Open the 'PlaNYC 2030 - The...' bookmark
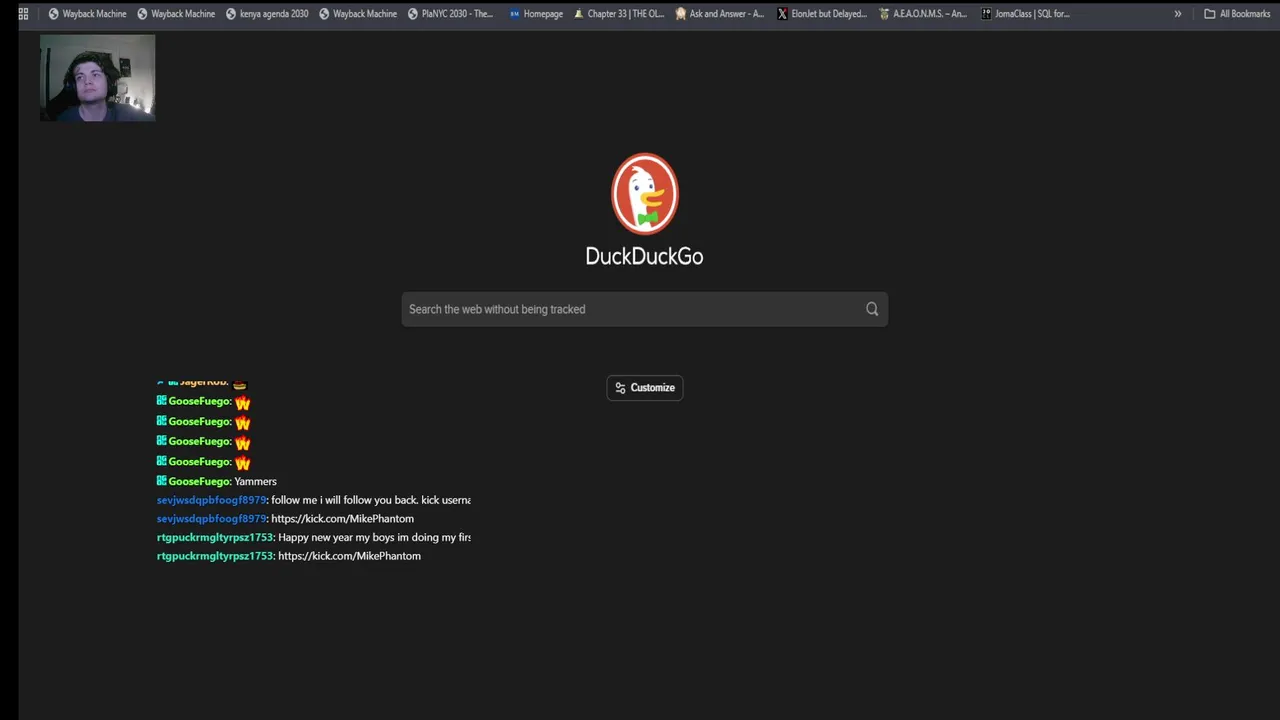The image size is (1280, 720). (450, 14)
